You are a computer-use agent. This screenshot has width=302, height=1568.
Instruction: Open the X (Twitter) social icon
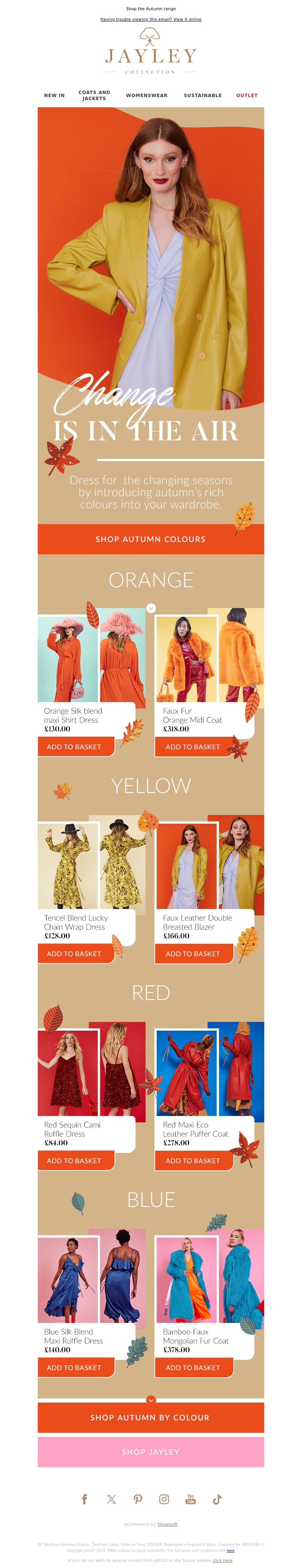click(111, 1499)
